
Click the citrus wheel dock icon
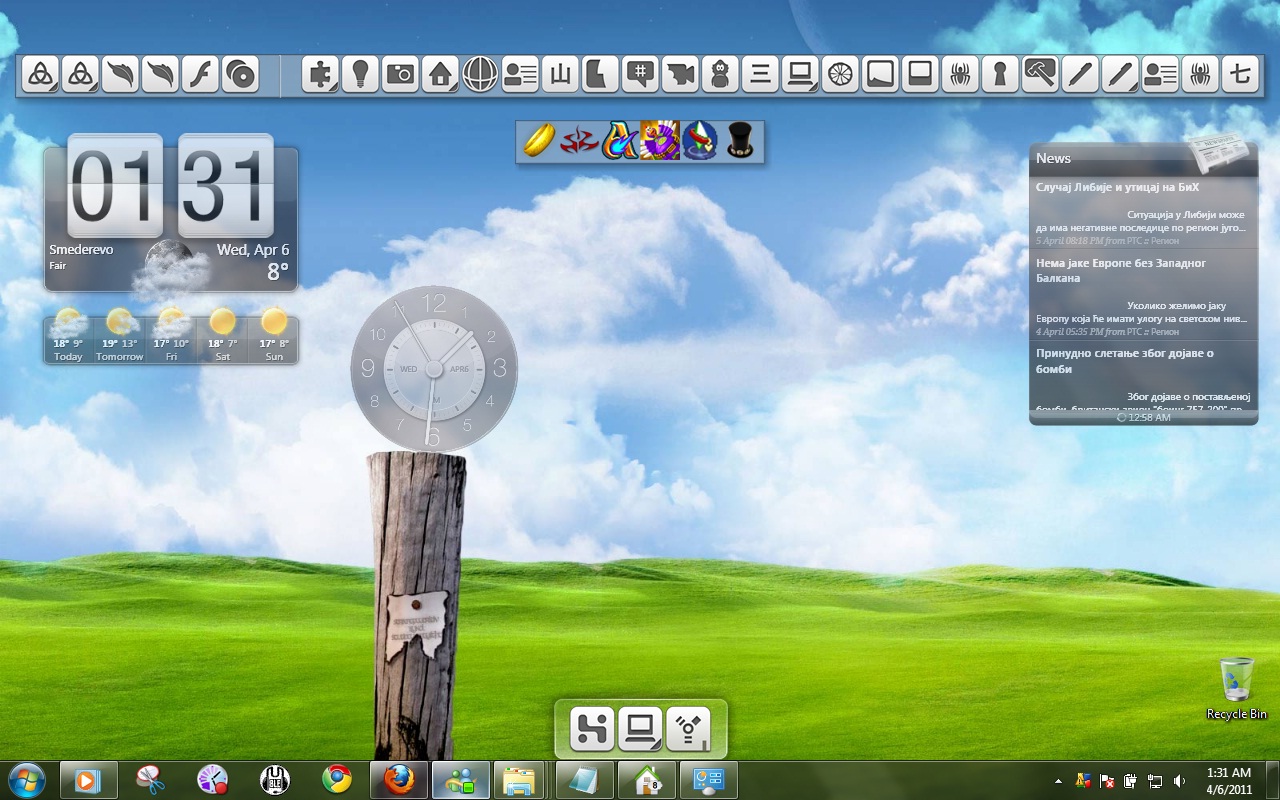pos(840,75)
